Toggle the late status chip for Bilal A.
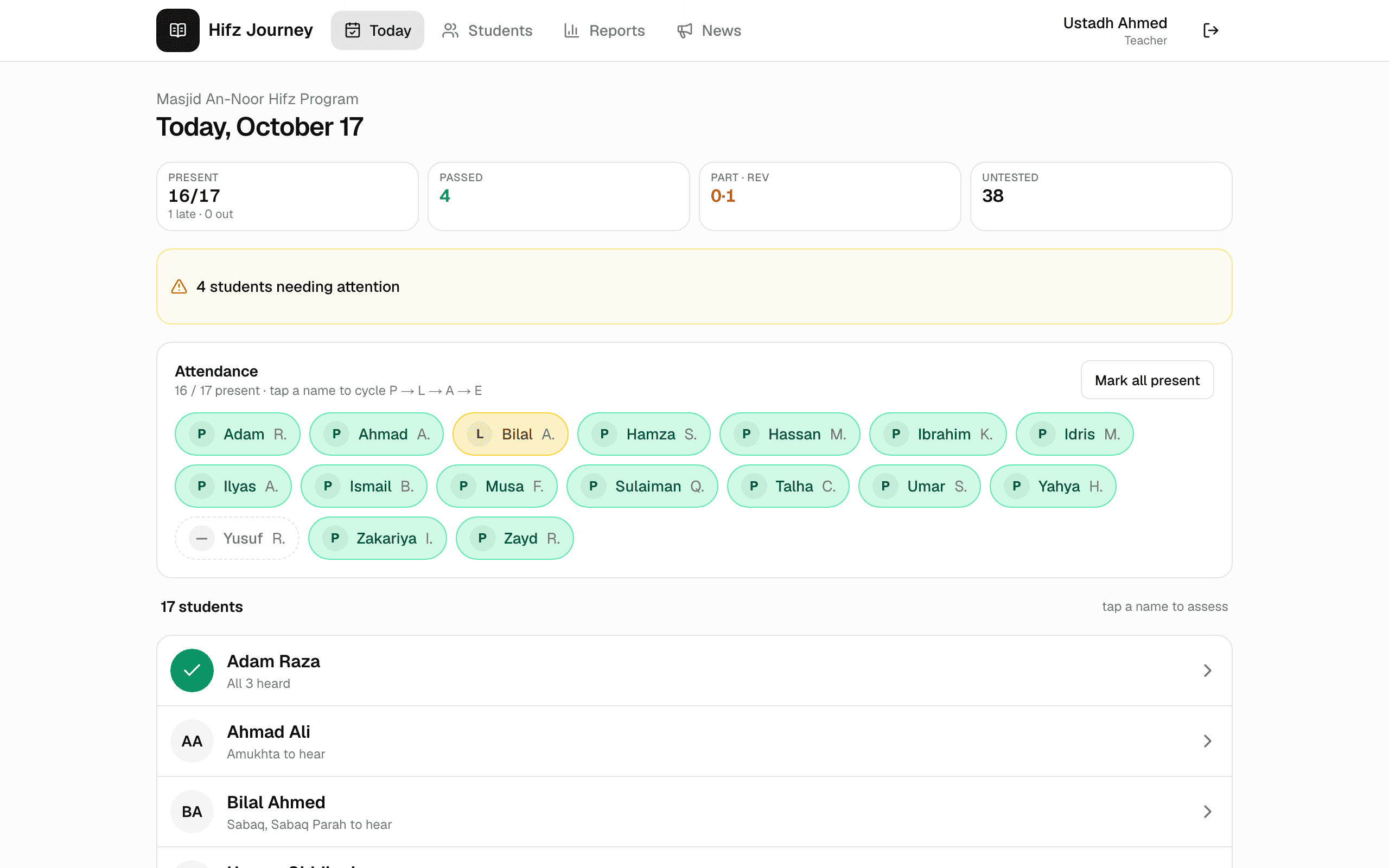1389x868 pixels. click(x=510, y=434)
